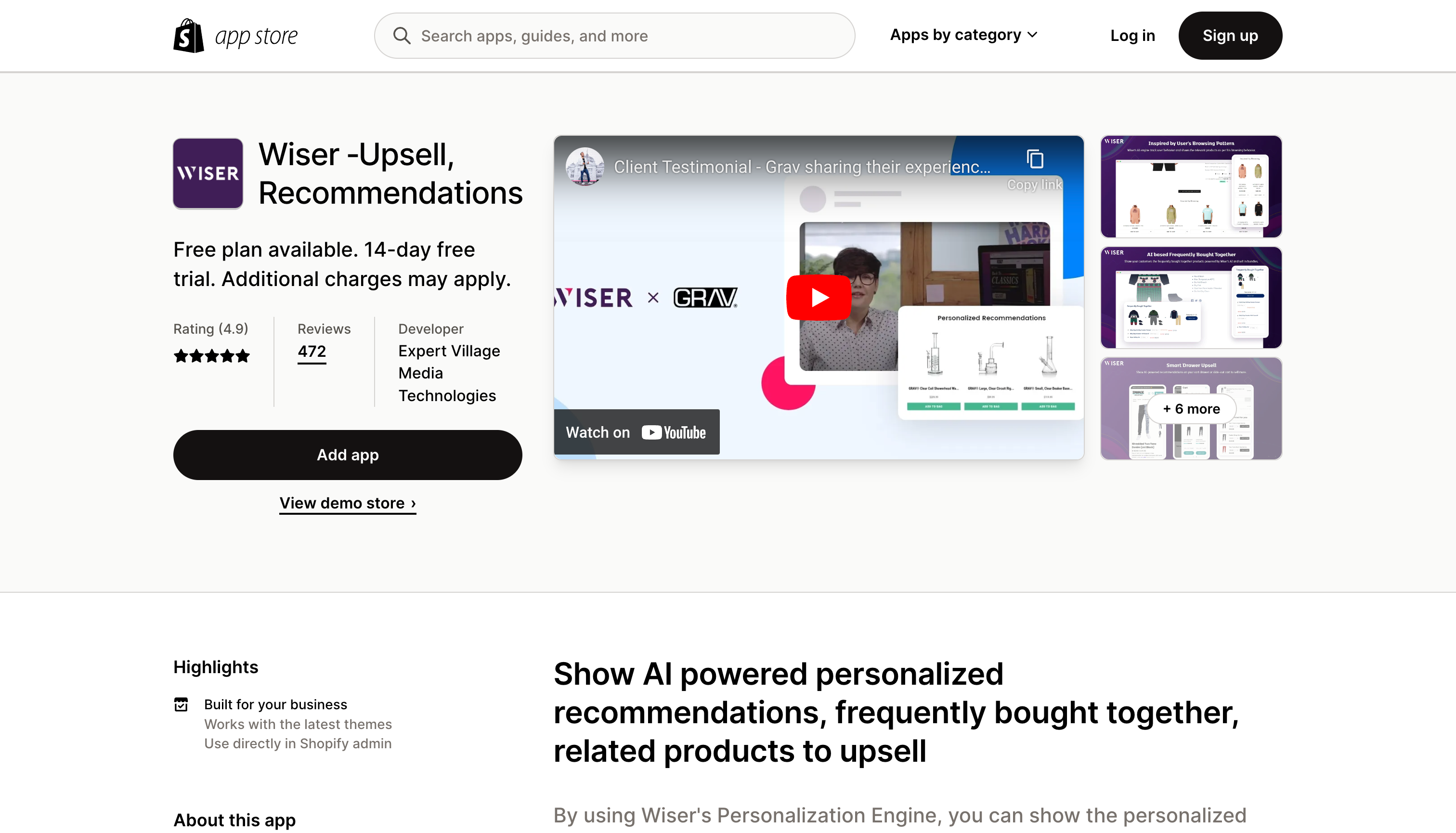Click the Watch on YouTube link
The image size is (1456, 833).
point(636,432)
